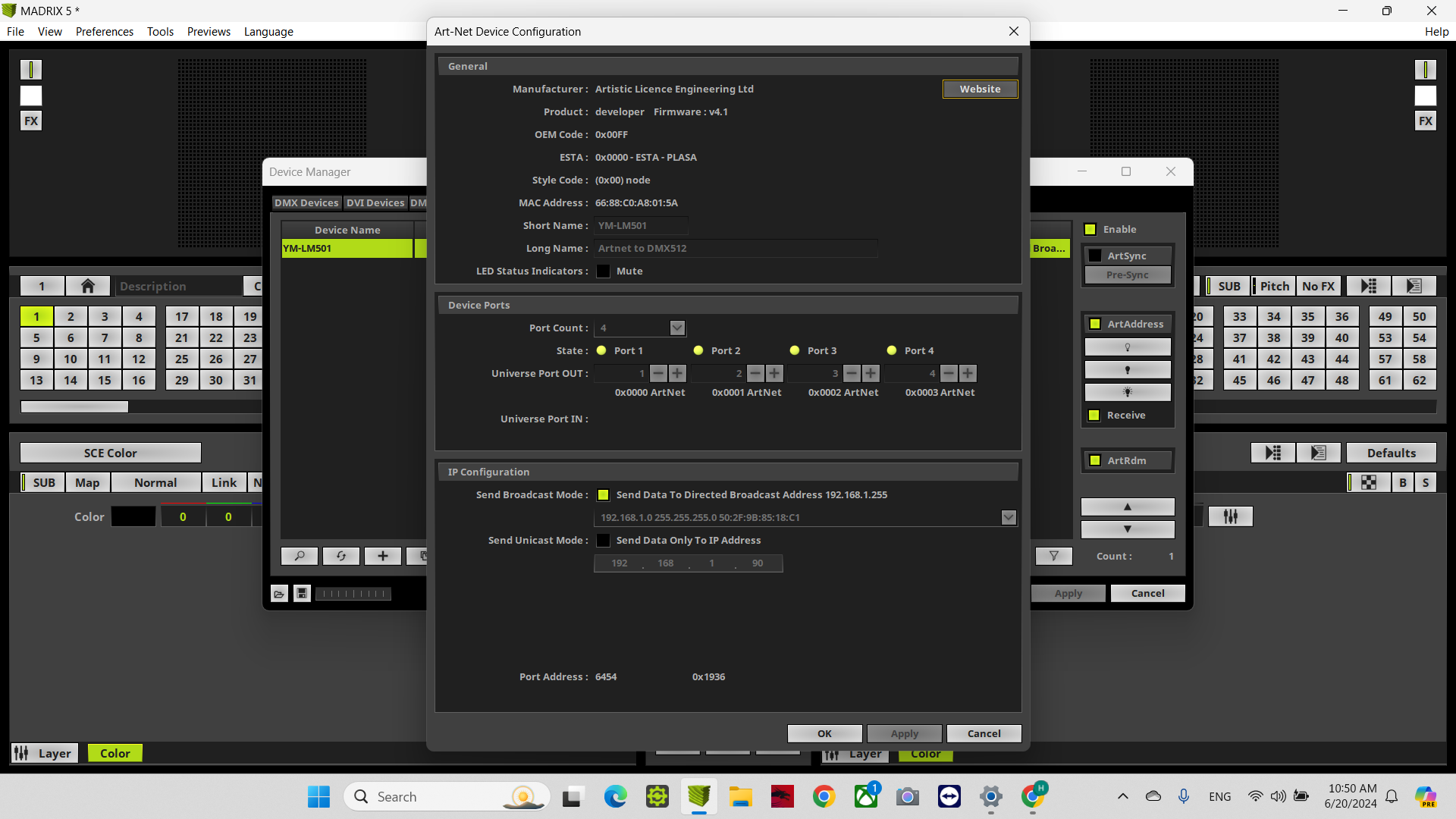The image size is (1456, 819).
Task: Cancel the Art-Net Device Configuration dialog
Action: coord(984,733)
